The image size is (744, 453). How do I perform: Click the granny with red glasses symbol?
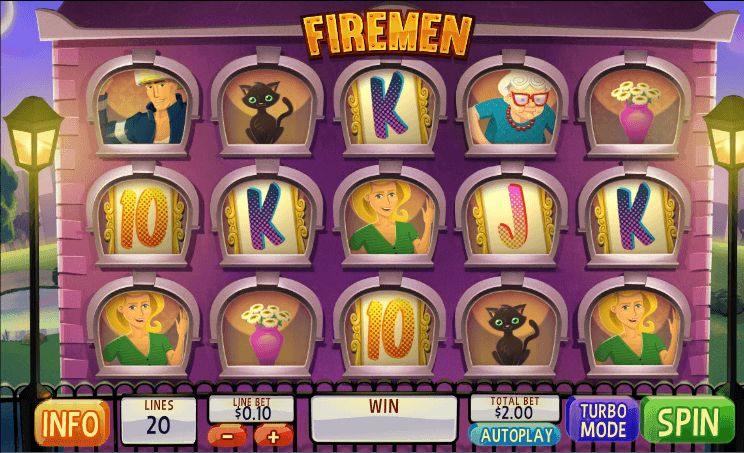click(513, 108)
